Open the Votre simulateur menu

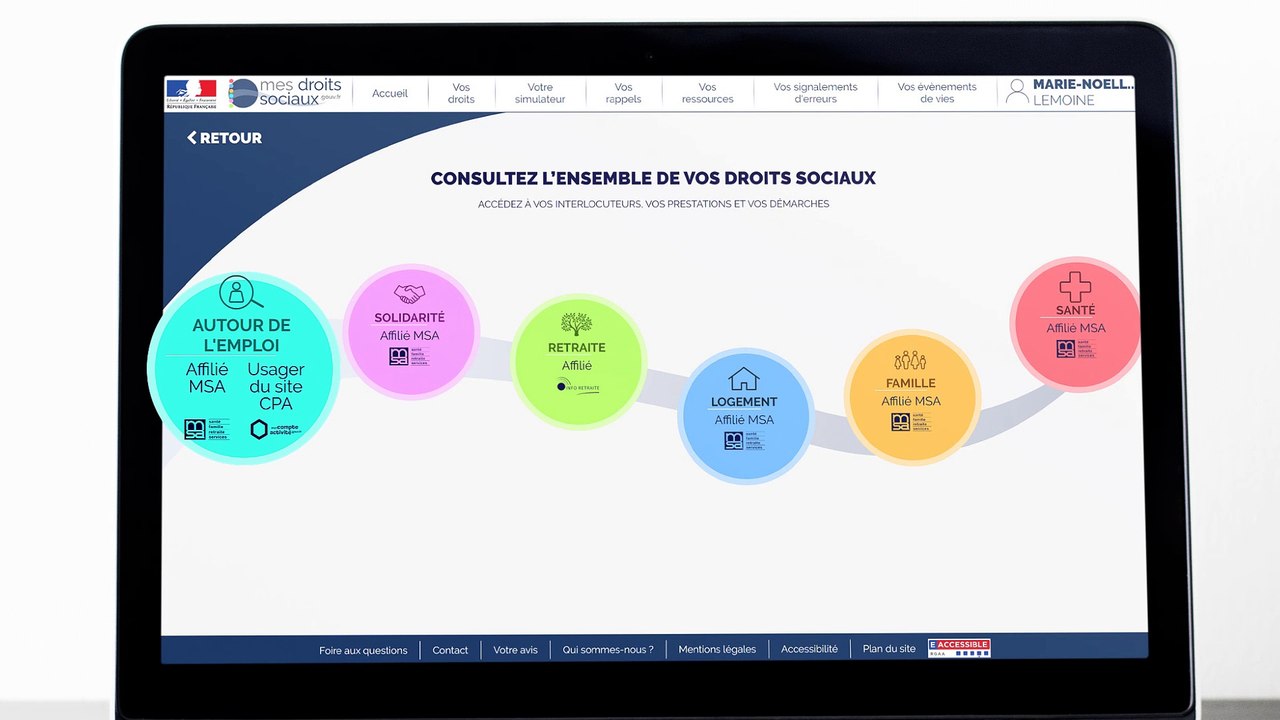[540, 93]
